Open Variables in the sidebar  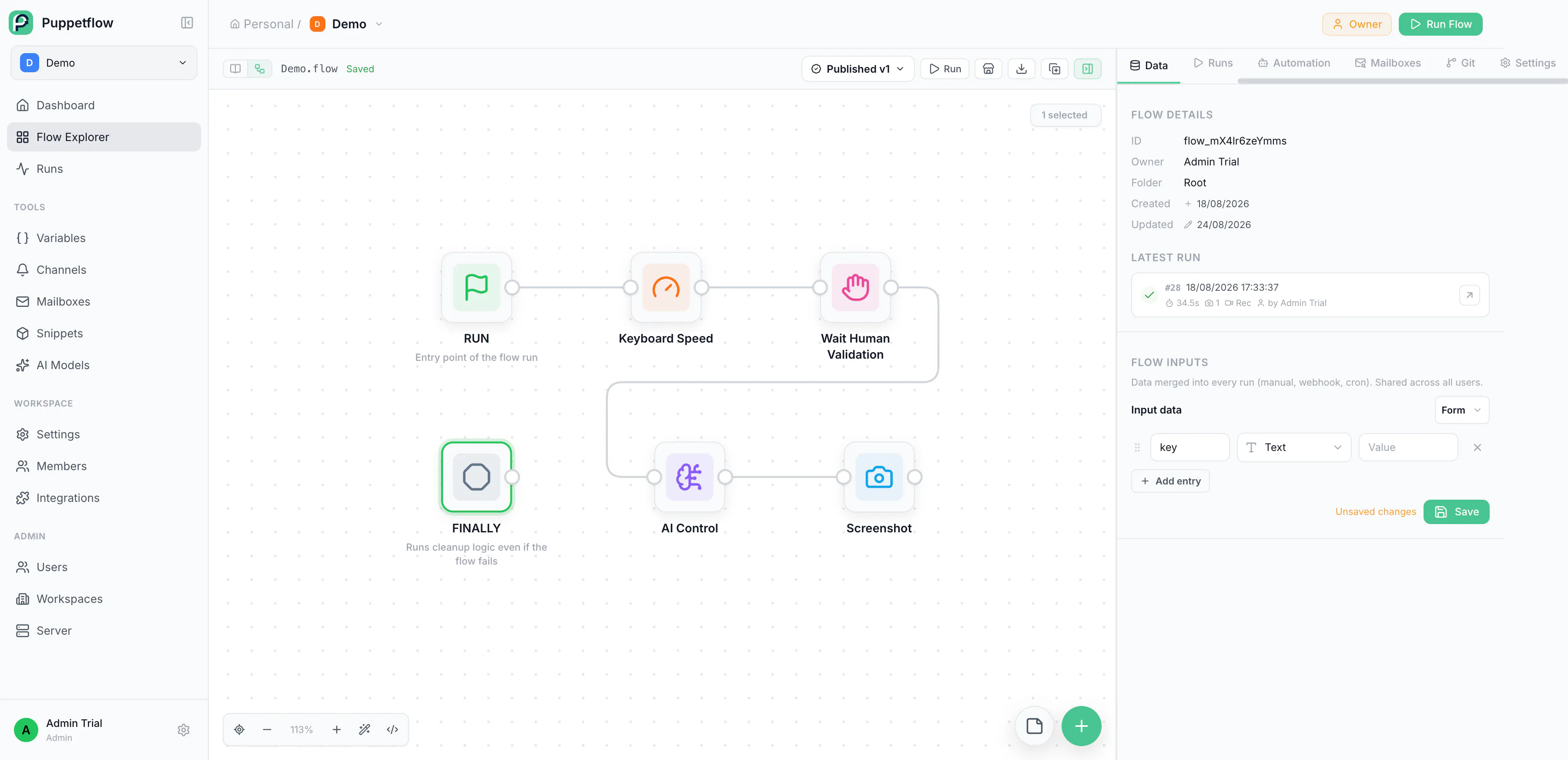coord(104,238)
